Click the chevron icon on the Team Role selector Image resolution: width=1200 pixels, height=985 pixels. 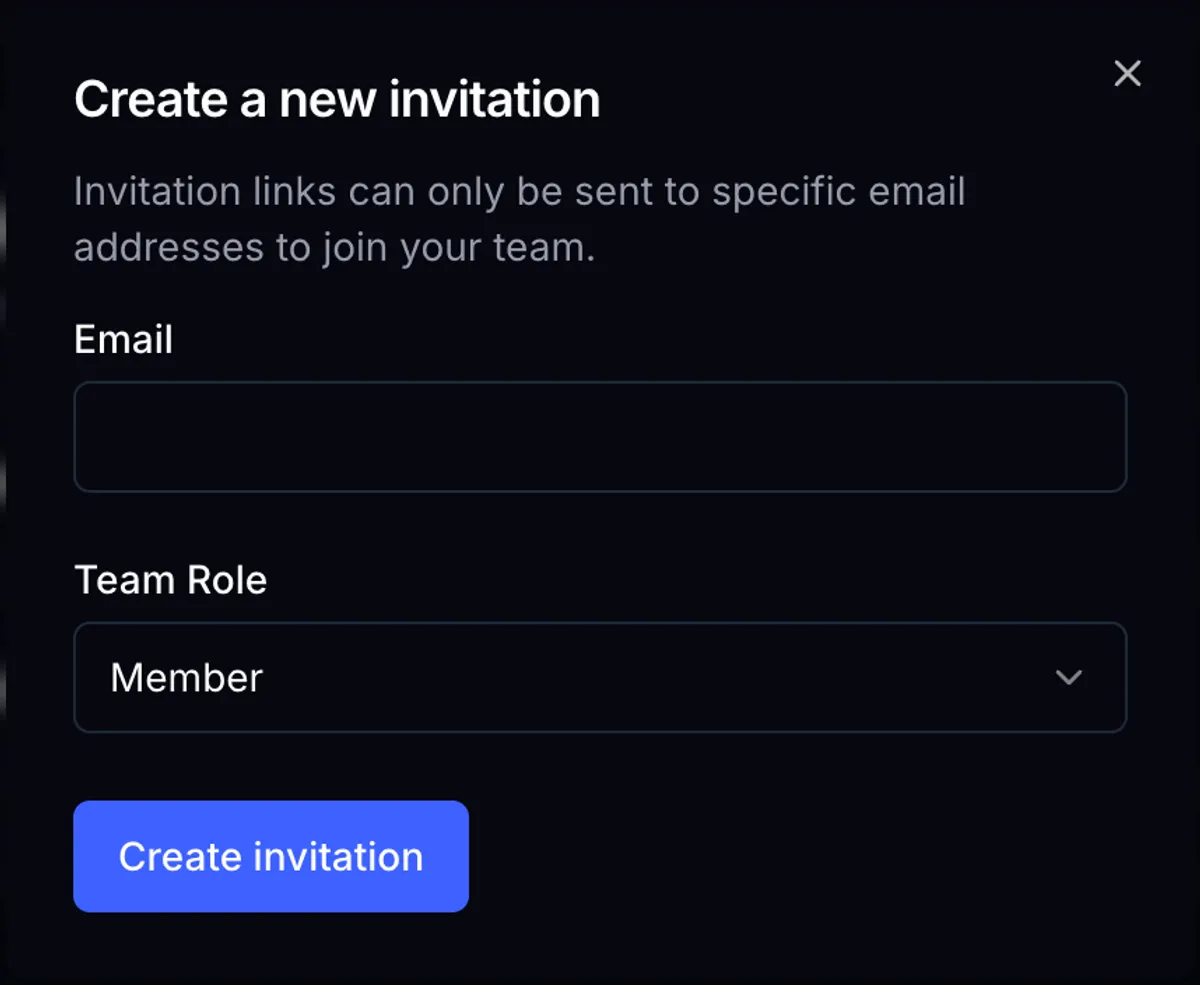click(x=1069, y=678)
